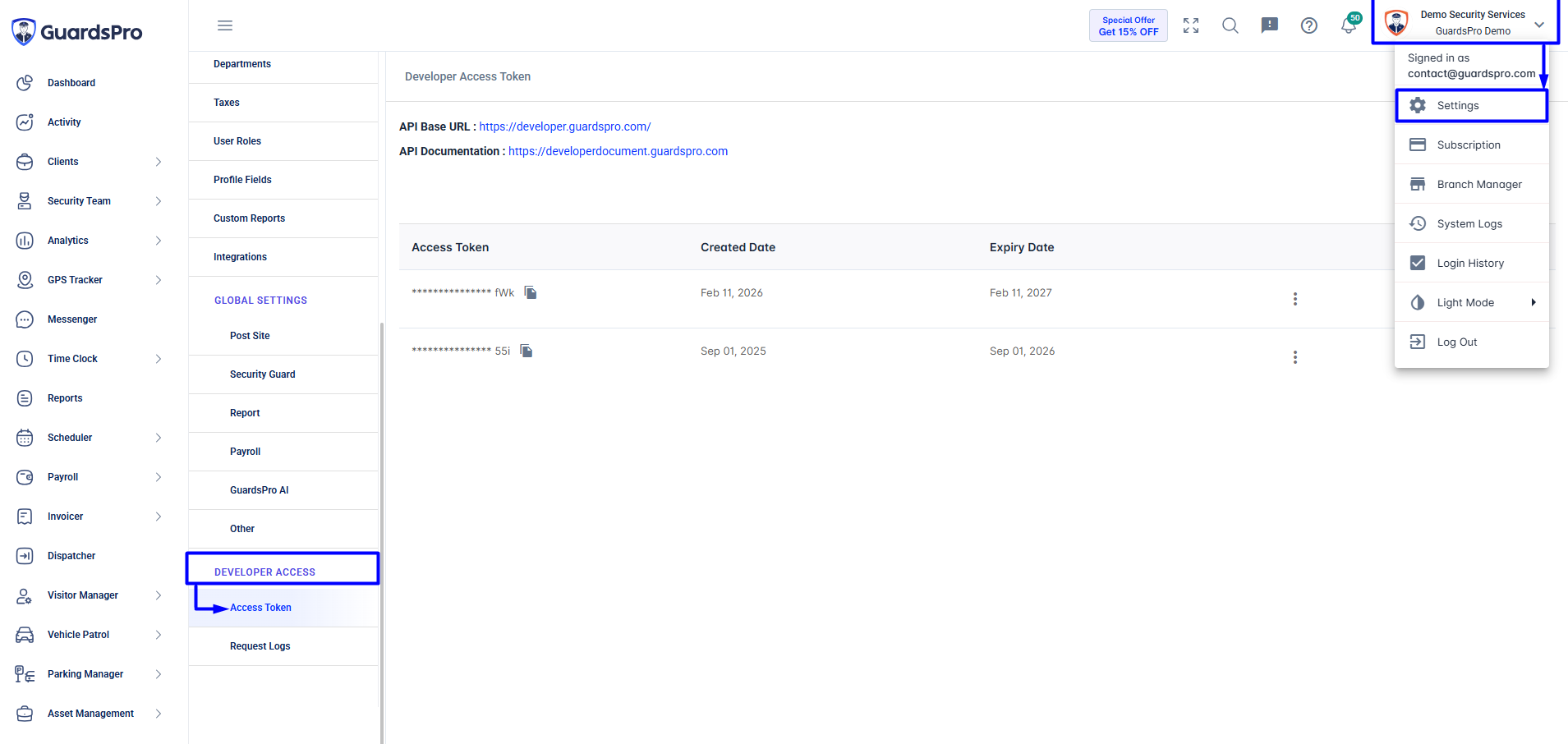Select Subscription from account menu

(x=1471, y=145)
